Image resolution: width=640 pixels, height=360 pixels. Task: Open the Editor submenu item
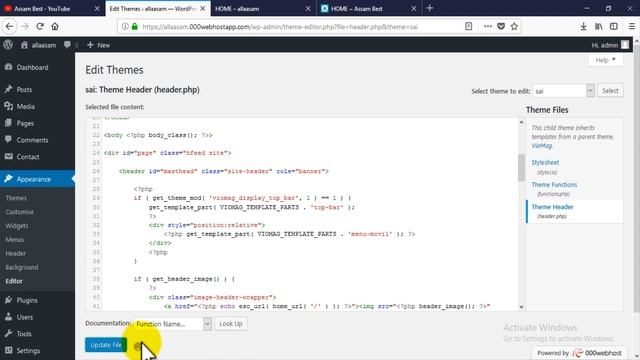click(14, 281)
